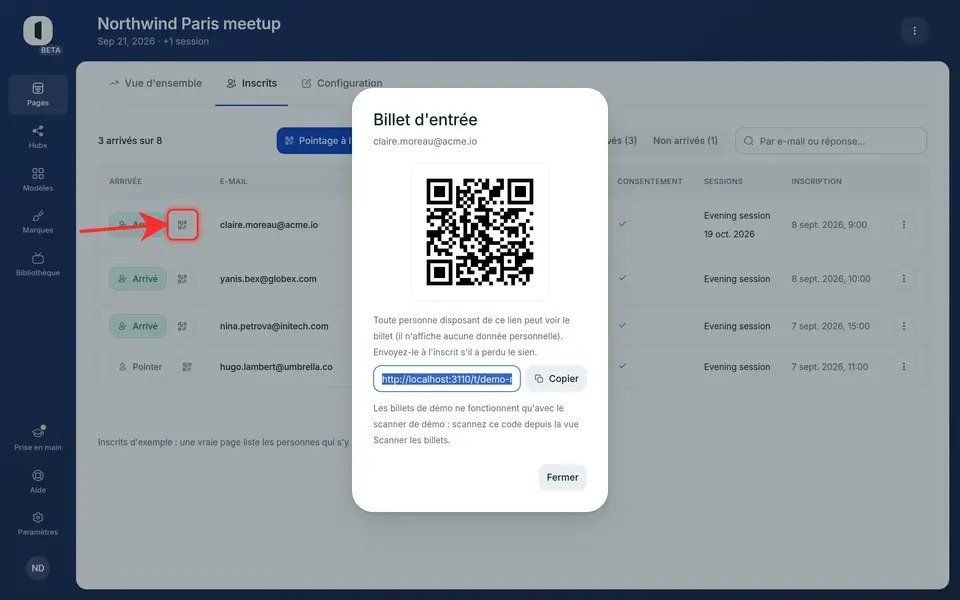This screenshot has width=960, height=600.
Task: Click the 3 arrivés sur 8 counter
Action: (130, 140)
